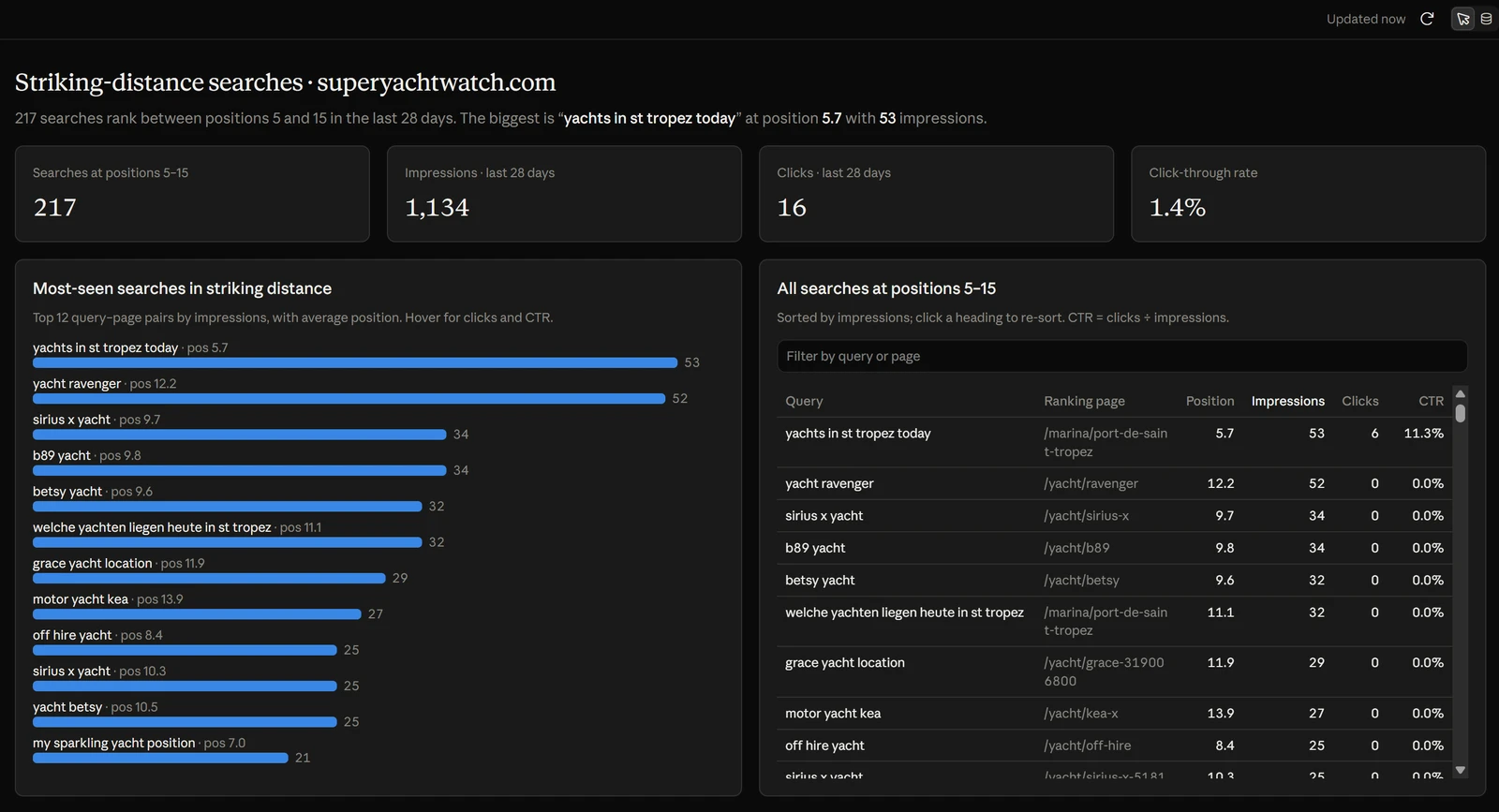Click the 'grace yacht location' query in the table
This screenshot has width=1499, height=812.
[x=845, y=663]
